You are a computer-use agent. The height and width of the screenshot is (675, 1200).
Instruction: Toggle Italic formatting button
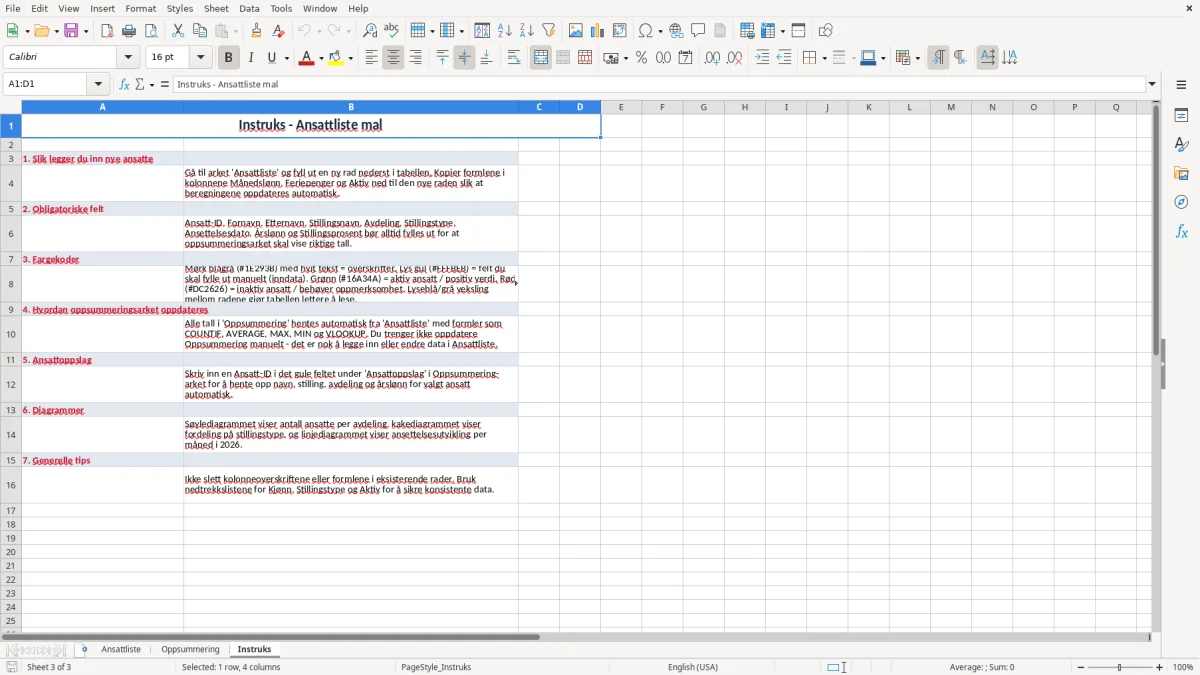tap(251, 58)
